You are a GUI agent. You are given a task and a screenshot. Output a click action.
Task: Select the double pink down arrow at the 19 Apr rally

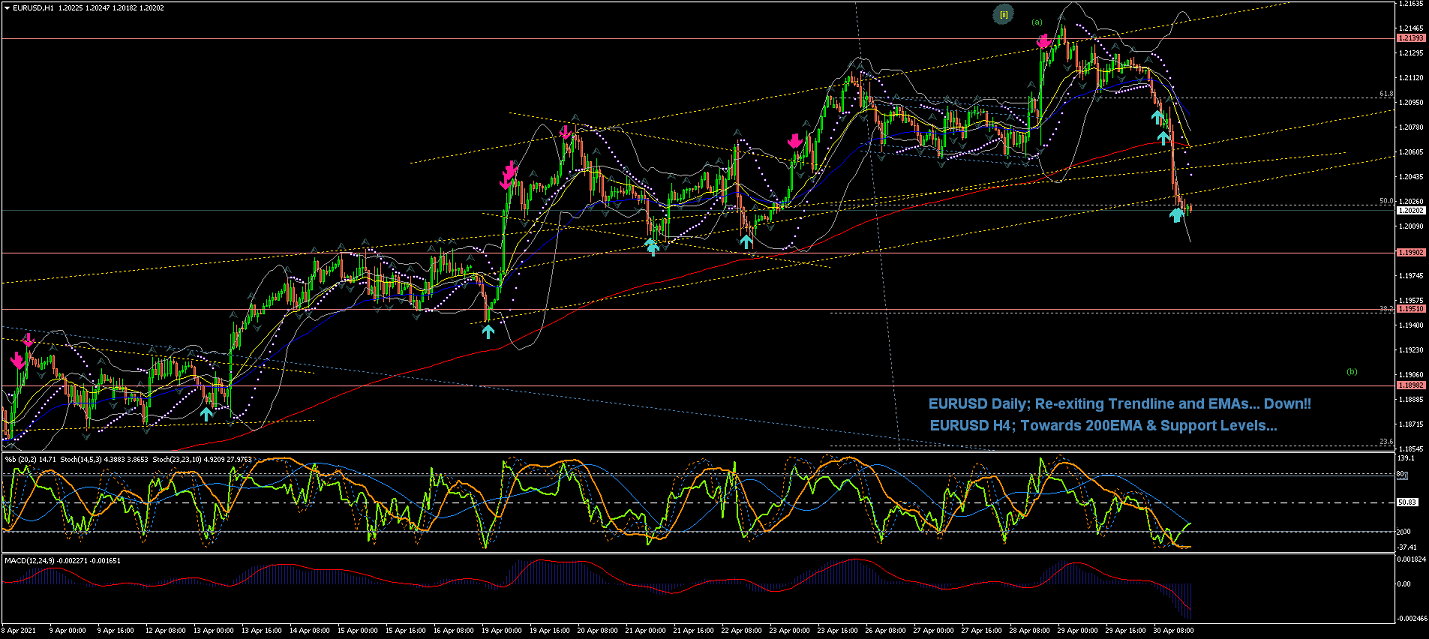509,174
